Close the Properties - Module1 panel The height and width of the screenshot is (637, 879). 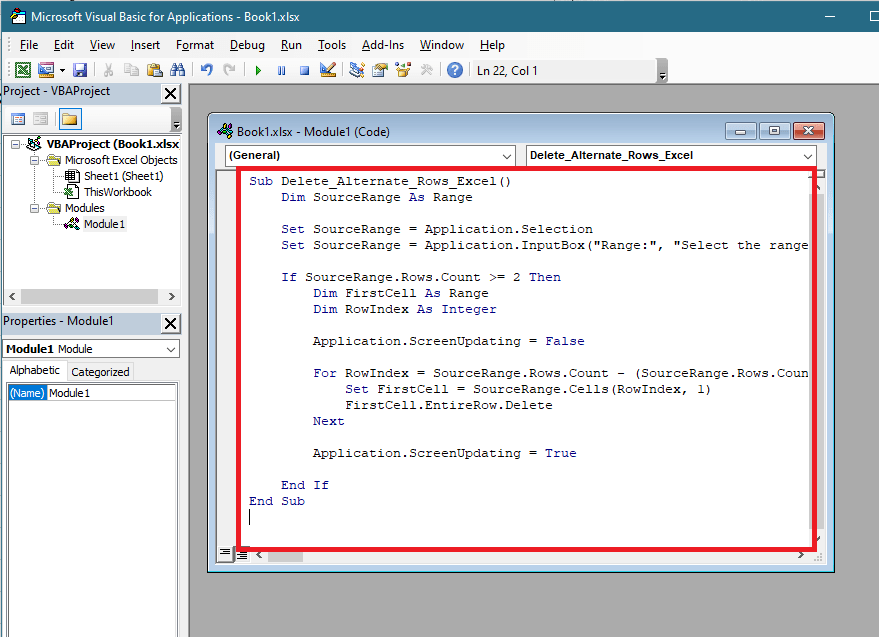(170, 324)
